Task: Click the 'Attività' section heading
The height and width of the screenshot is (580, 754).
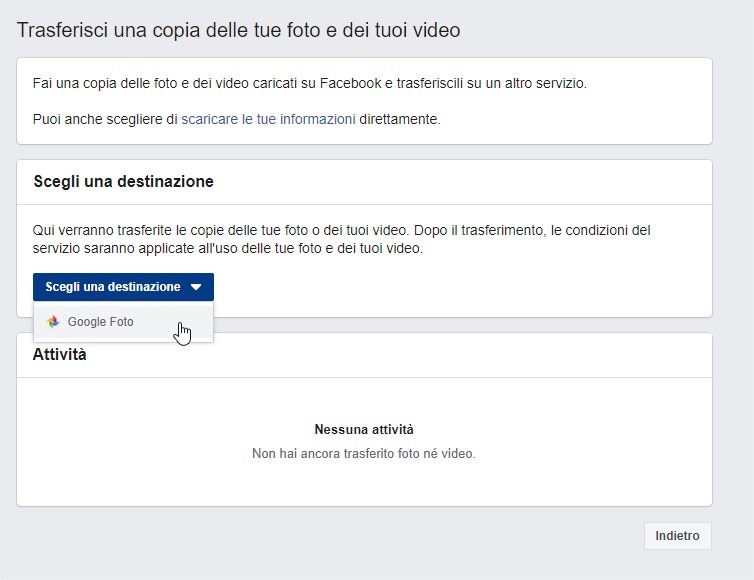Action: coord(59,354)
